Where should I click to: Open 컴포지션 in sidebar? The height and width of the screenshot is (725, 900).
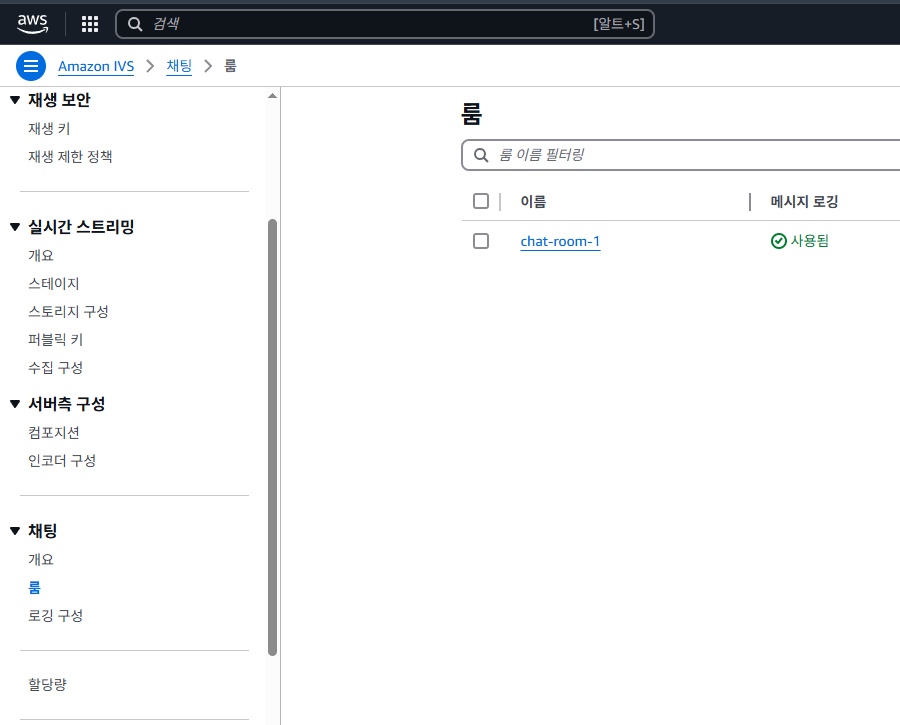pyautogui.click(x=54, y=433)
